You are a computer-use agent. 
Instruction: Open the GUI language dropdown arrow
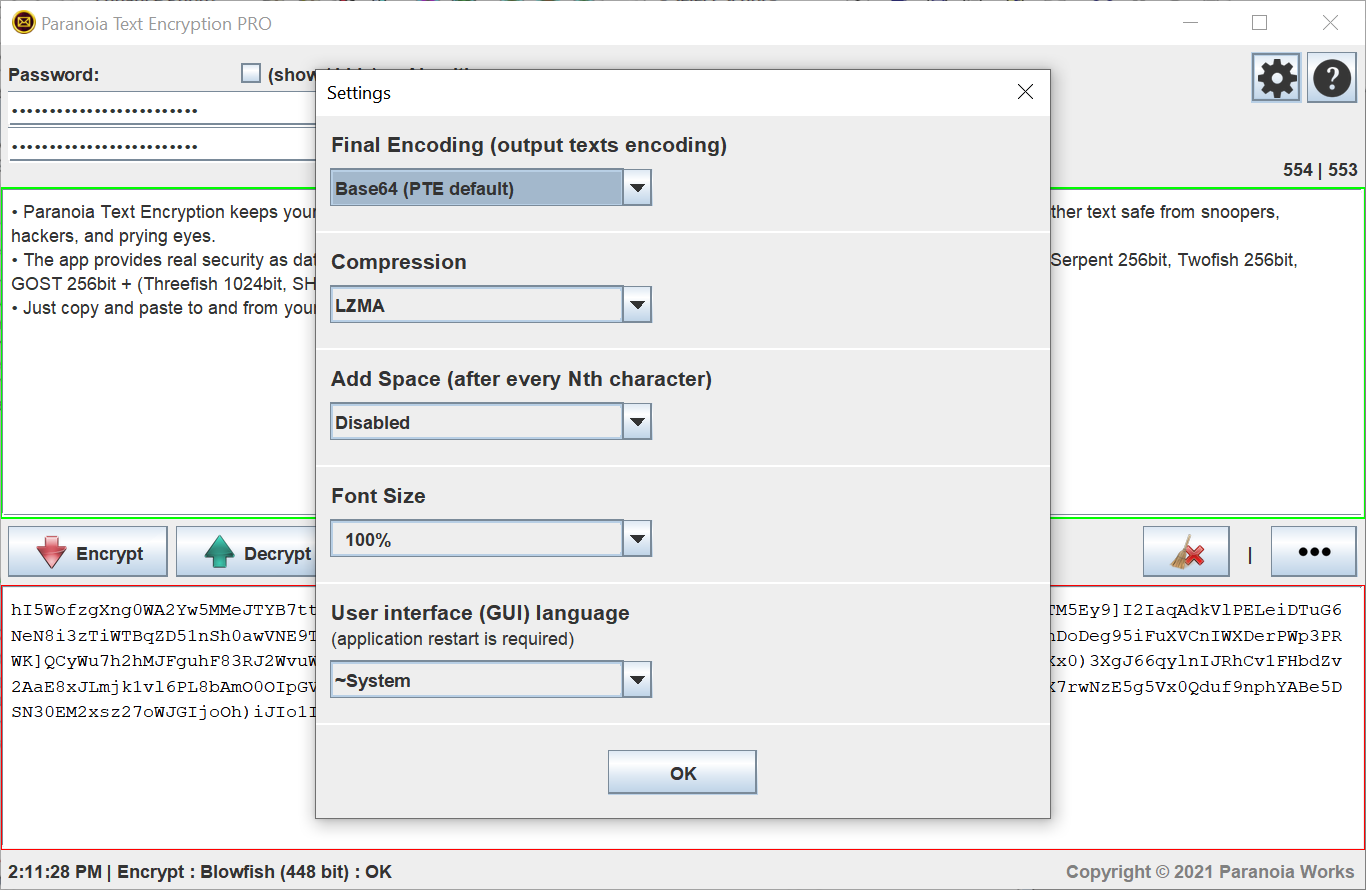(637, 680)
